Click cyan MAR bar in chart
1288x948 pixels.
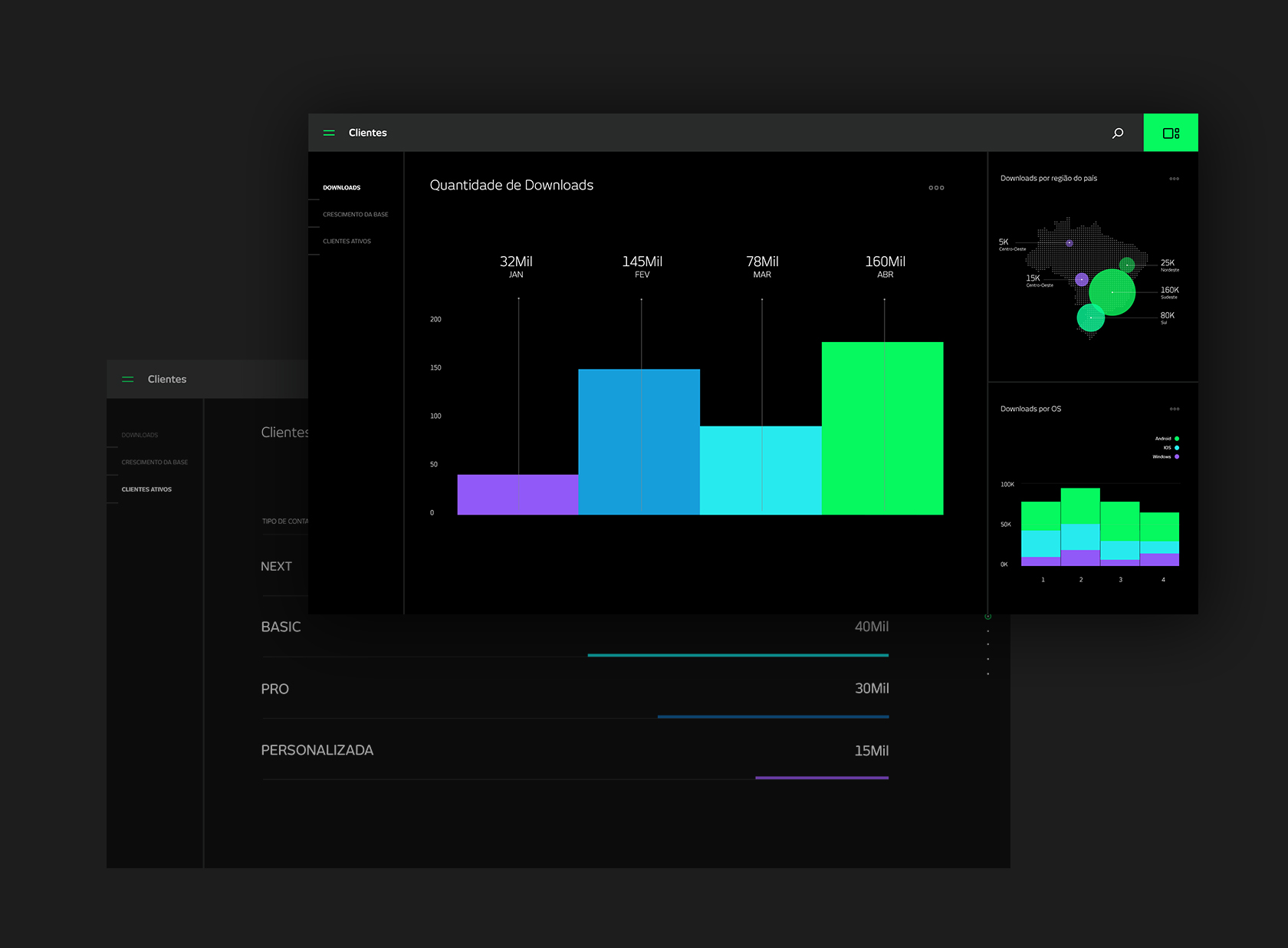pyautogui.click(x=761, y=470)
